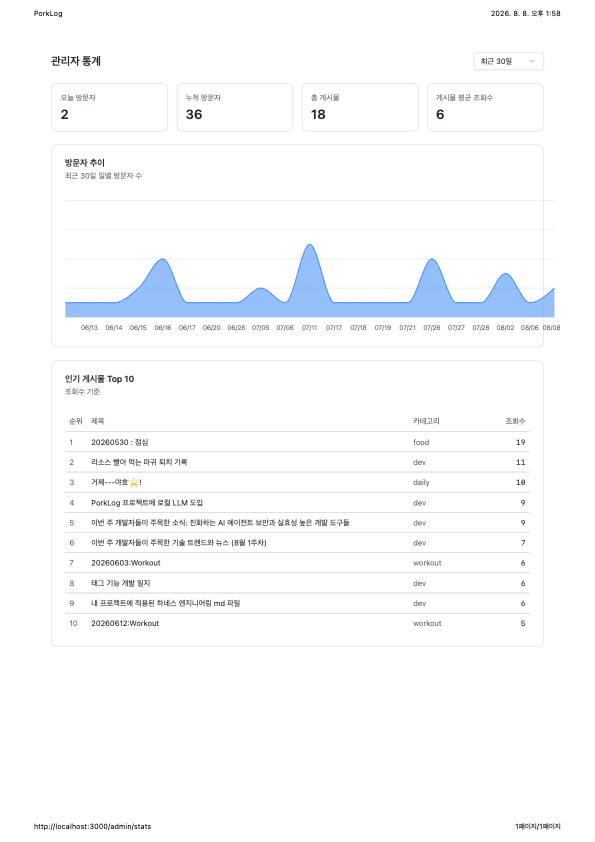Click the 카테고리 column header

click(x=426, y=422)
